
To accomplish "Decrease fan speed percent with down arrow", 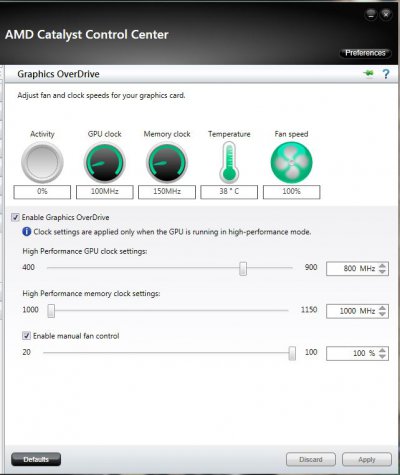I will coord(382,356).
